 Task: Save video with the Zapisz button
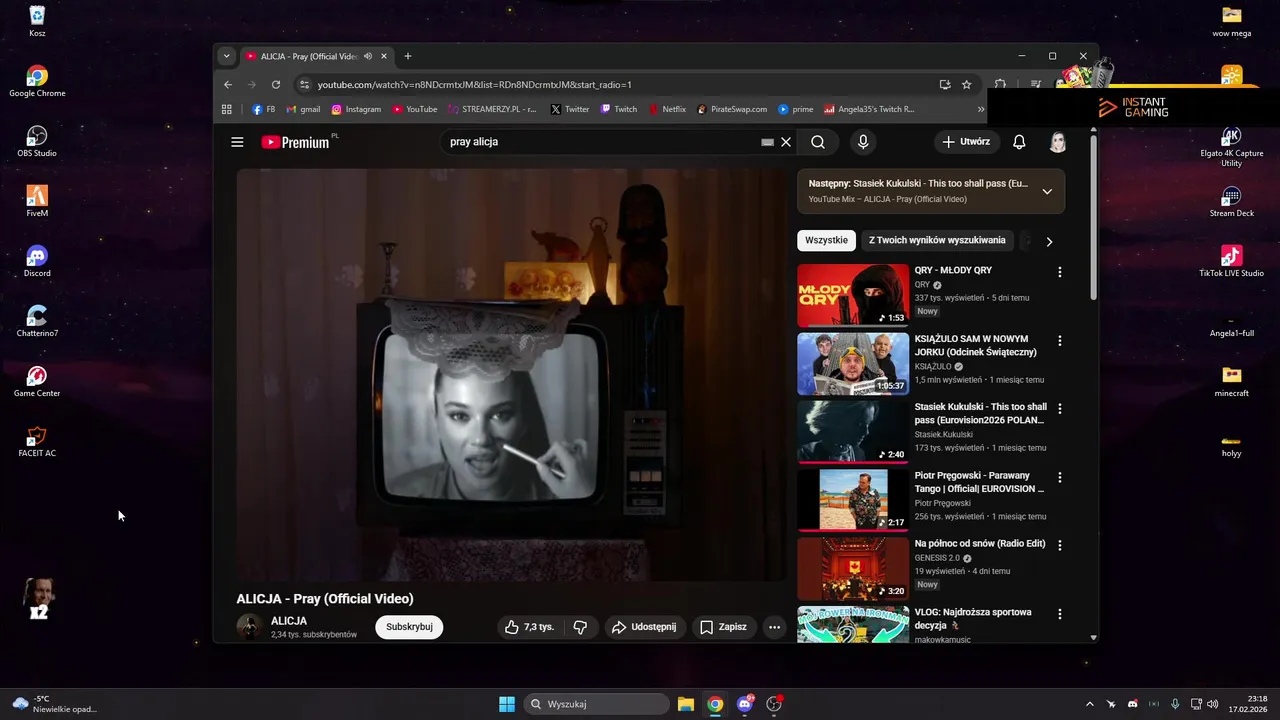click(x=723, y=627)
